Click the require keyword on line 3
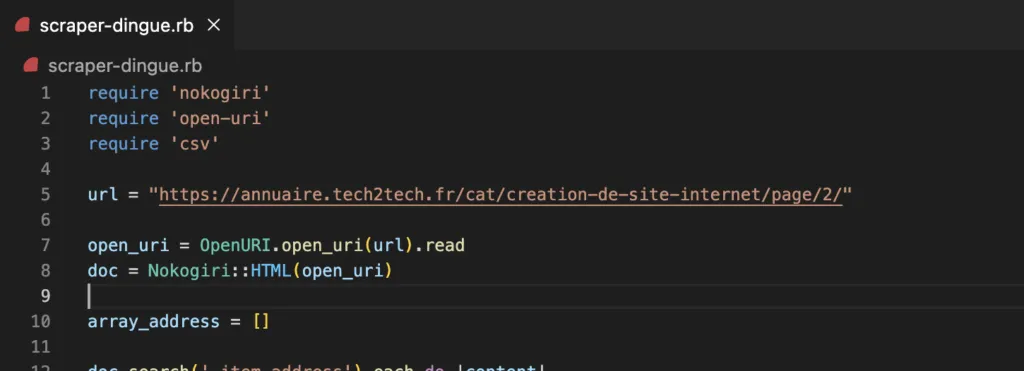Screen dimensions: 1024x371 123,144
